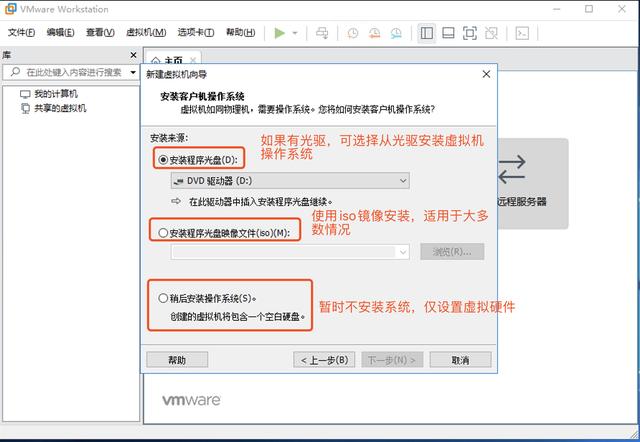Screen dimensions: 640x442
Task: Close the 新建虚拟机向导 dialog
Action: (x=486, y=74)
